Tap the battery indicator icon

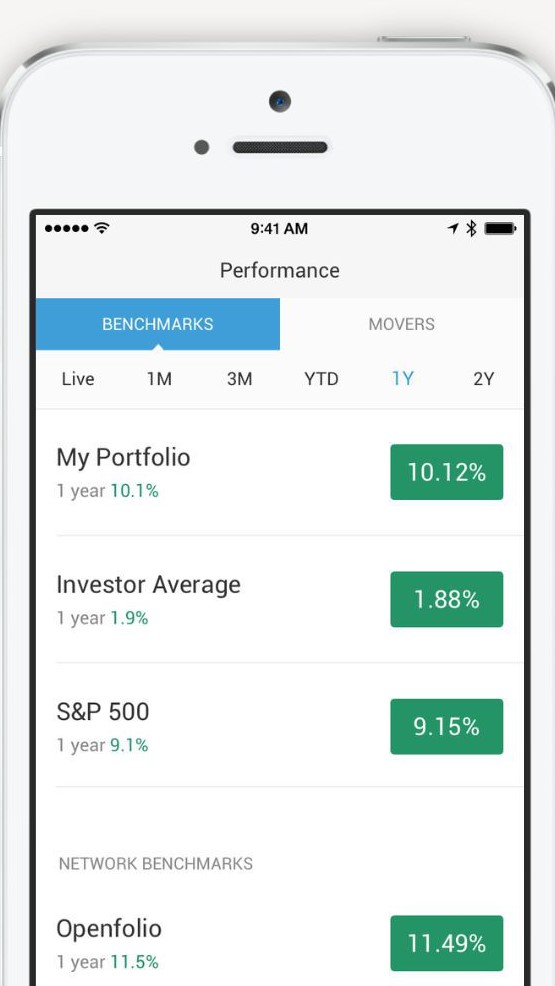click(500, 228)
